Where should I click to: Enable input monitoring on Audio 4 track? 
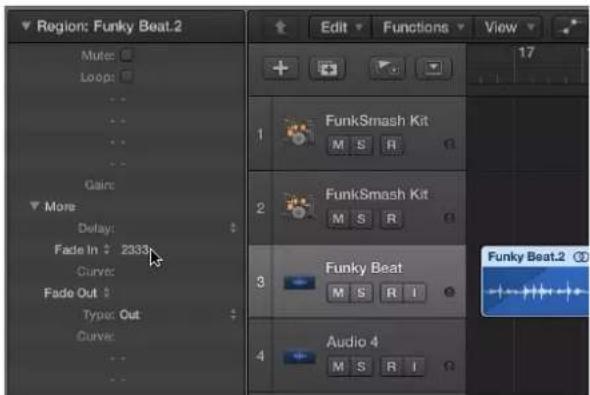point(414,366)
